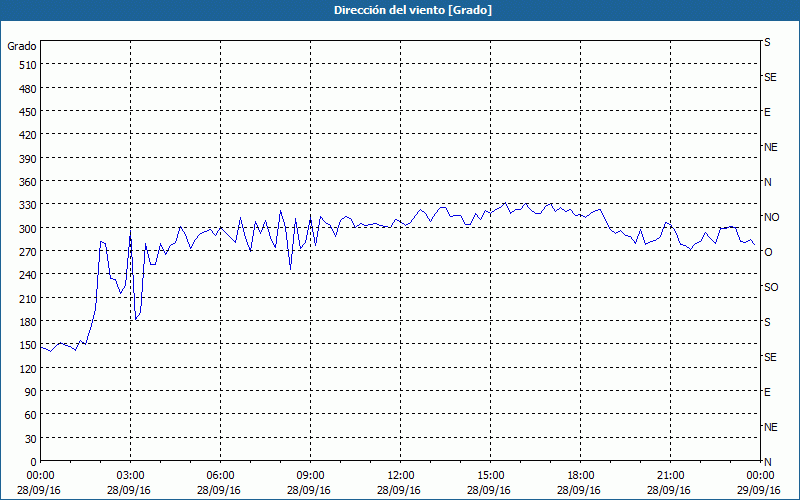Click the 510 value on the left axis
This screenshot has width=800, height=500.
point(28,65)
